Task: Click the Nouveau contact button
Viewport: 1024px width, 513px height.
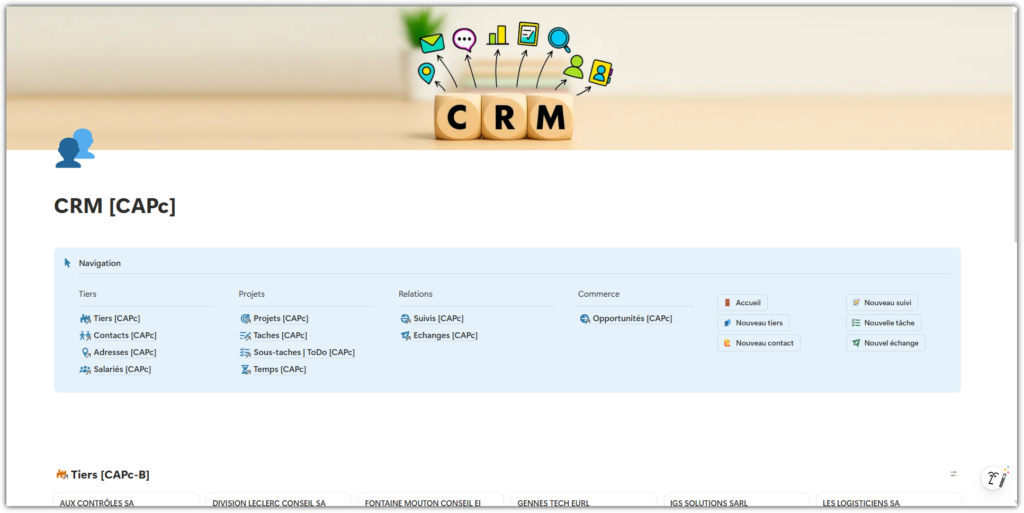Action: coord(759,343)
